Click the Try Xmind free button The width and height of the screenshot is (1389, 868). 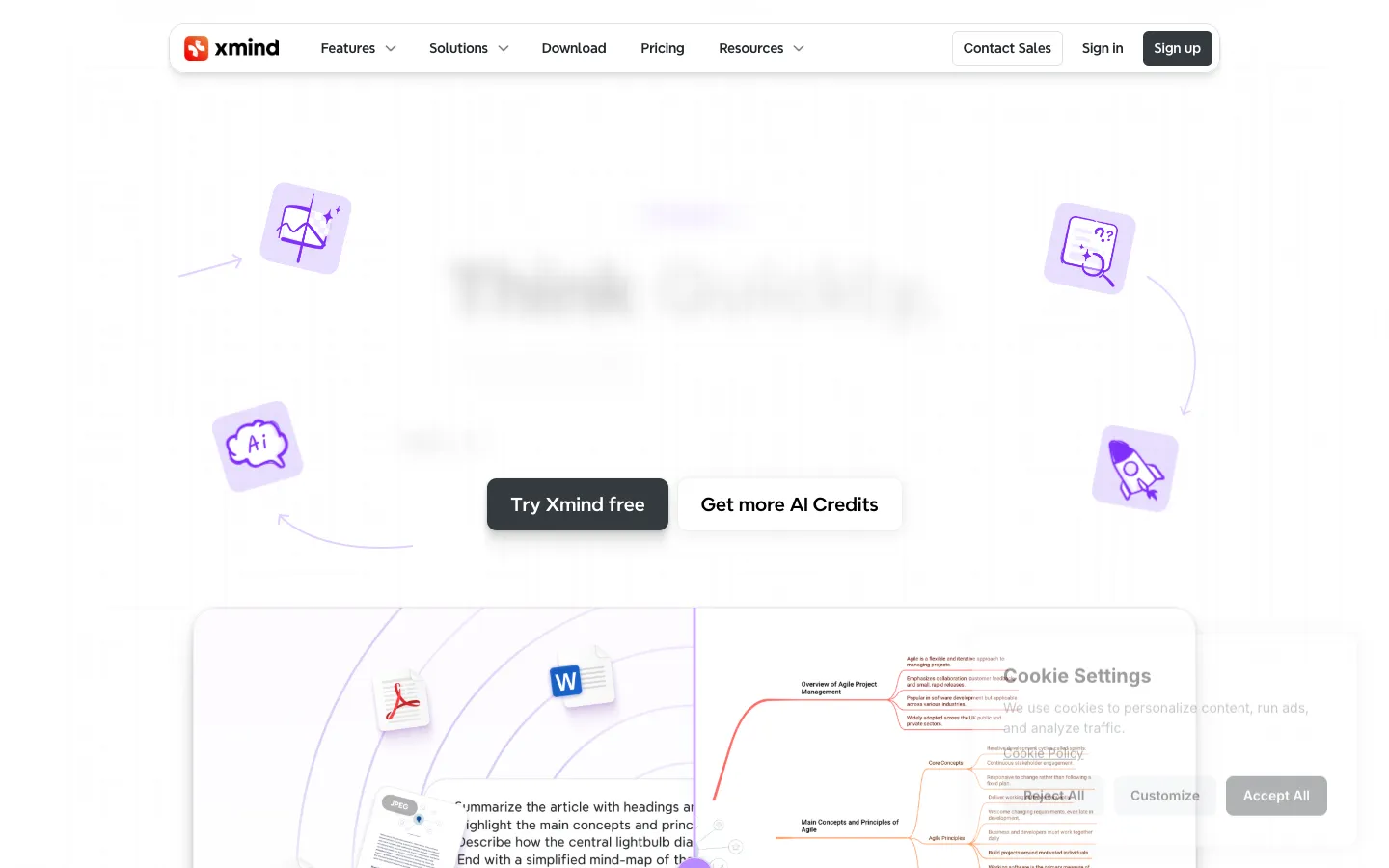(578, 504)
